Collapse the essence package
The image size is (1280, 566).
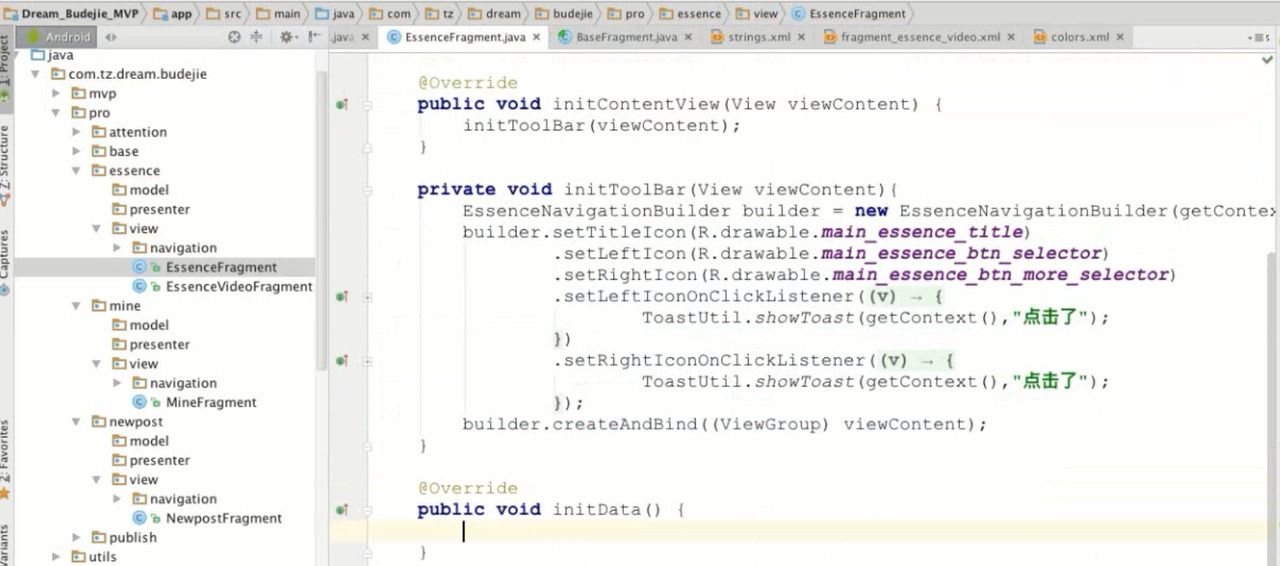76,171
